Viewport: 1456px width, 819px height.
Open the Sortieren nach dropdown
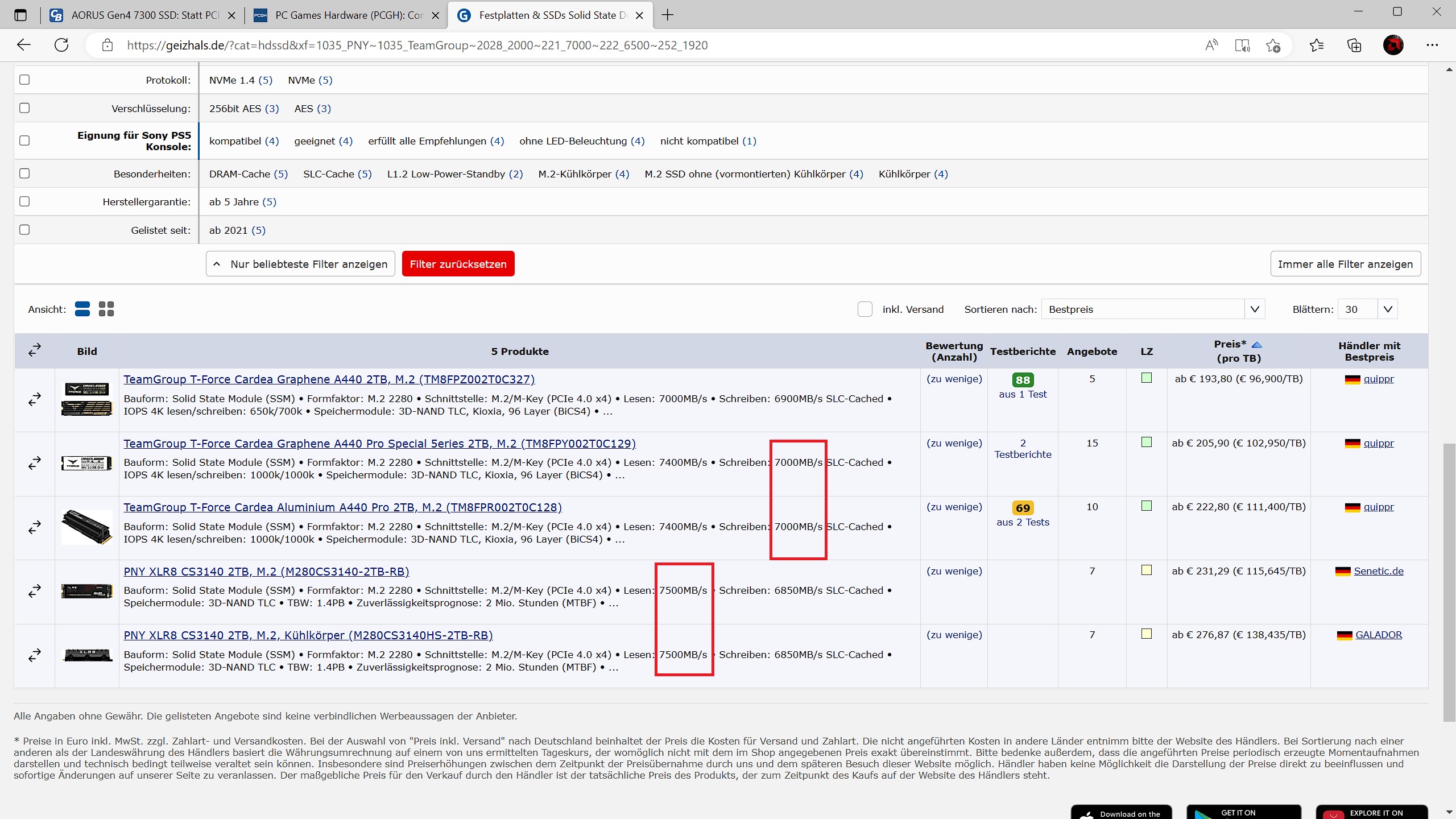1153,309
